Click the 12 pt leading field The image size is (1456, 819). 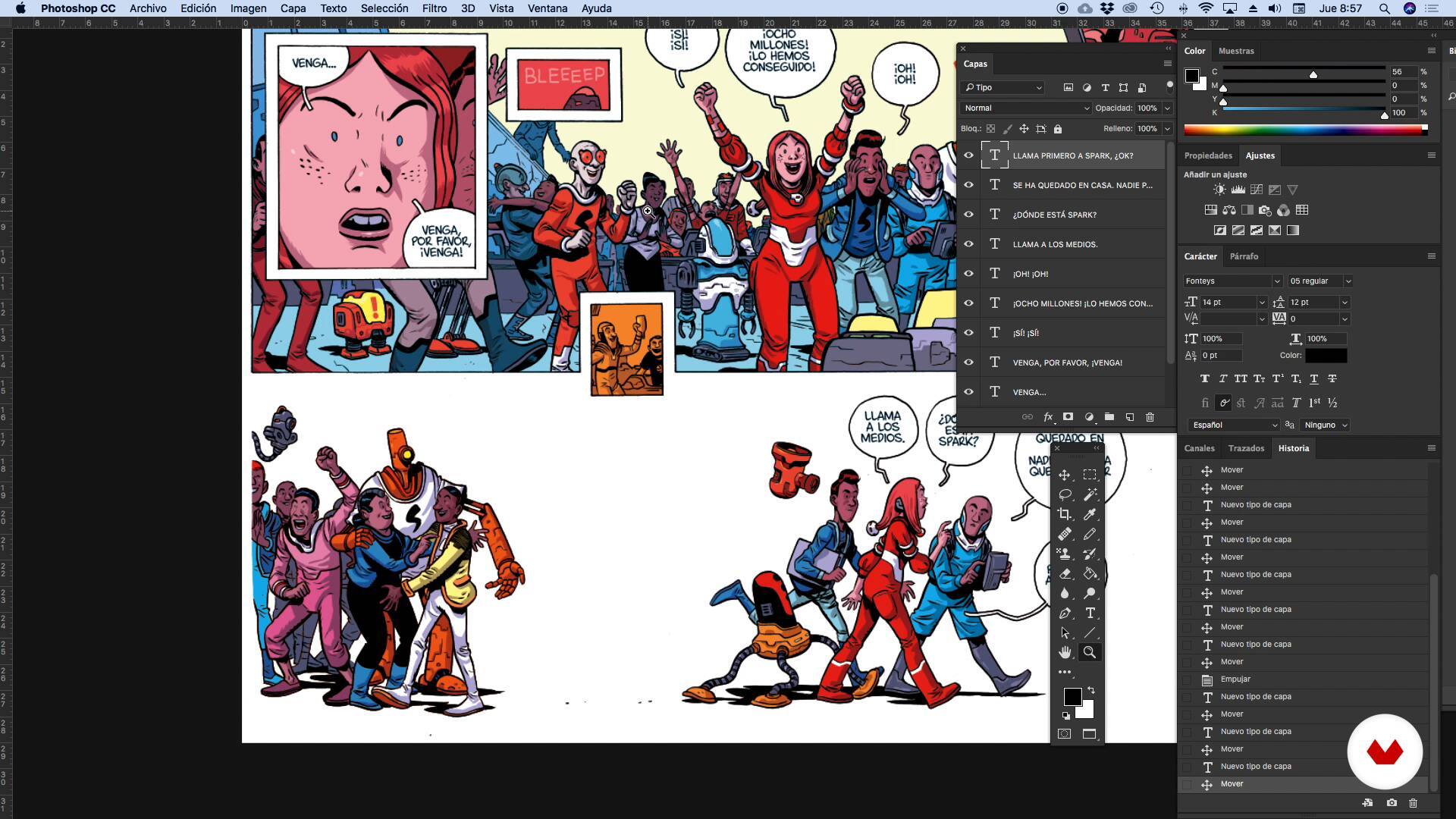(x=1312, y=303)
